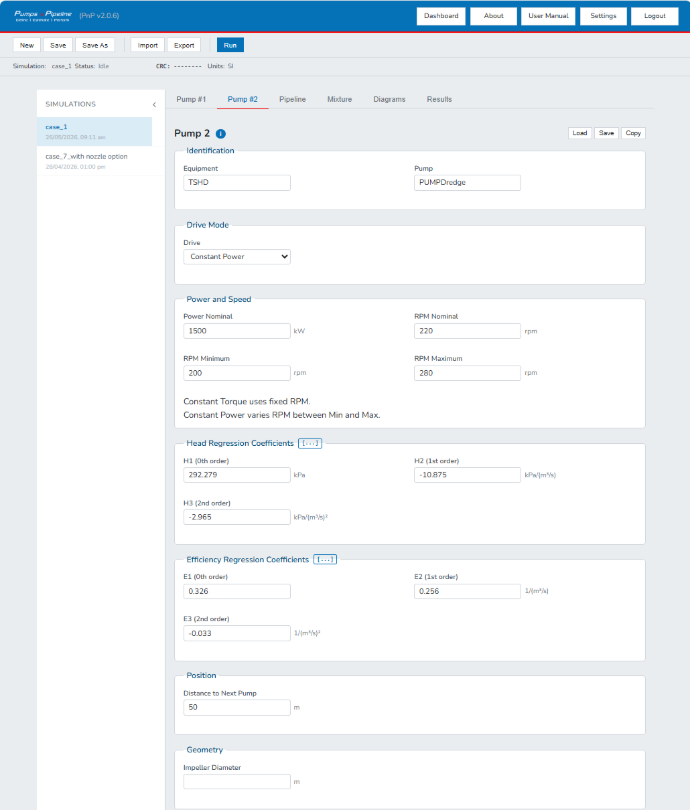
Task: Open the User Manual
Action: tap(548, 16)
